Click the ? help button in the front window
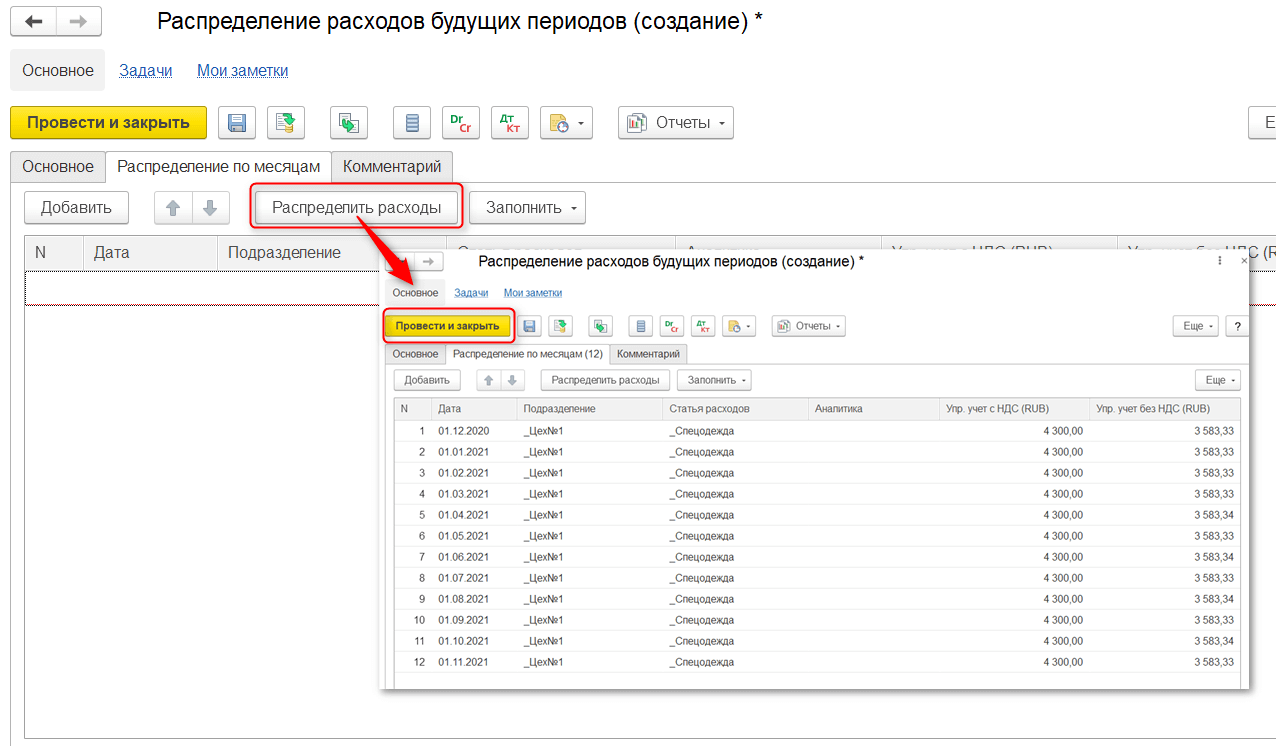The width and height of the screenshot is (1276, 746). tap(1238, 326)
